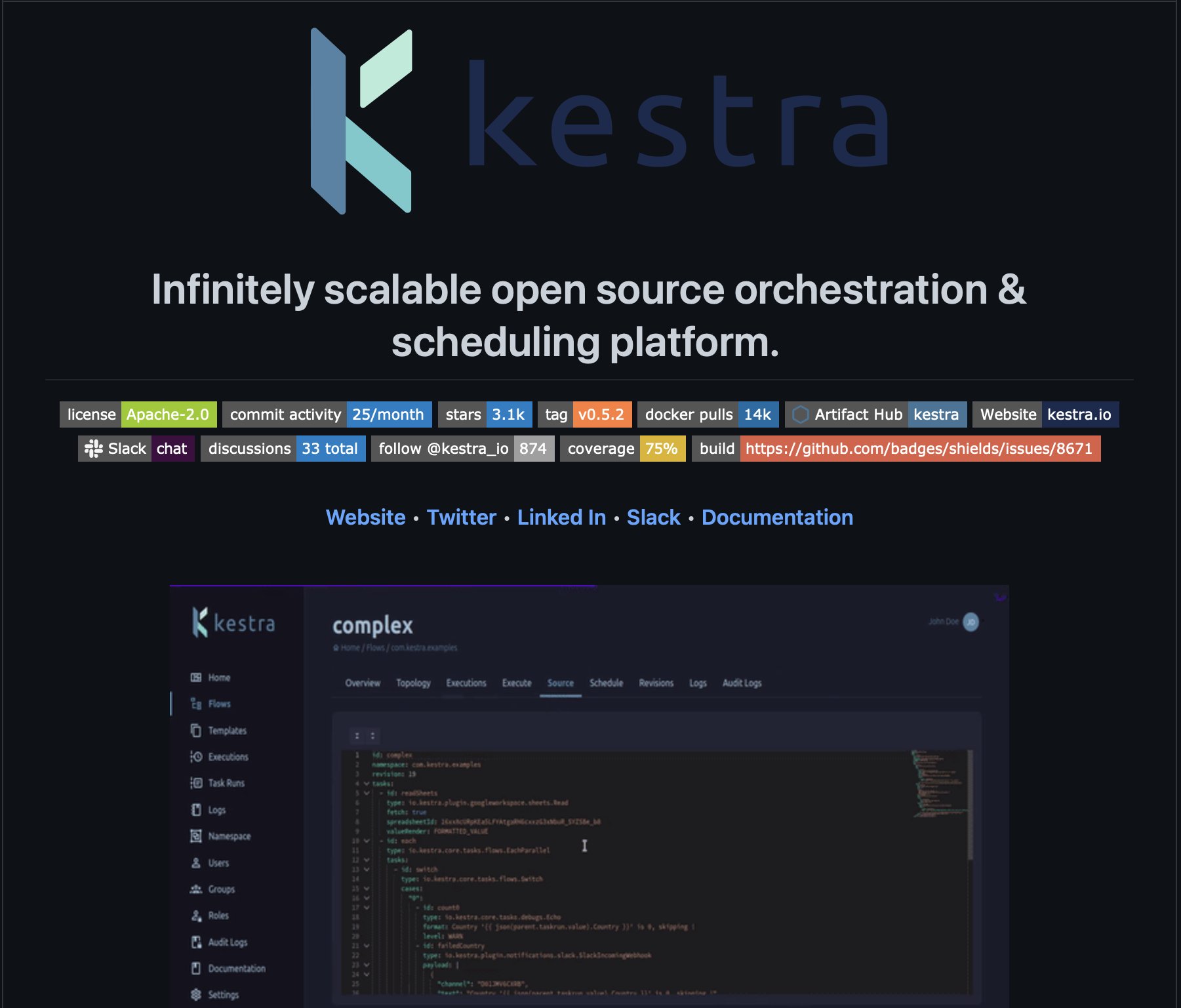Screen dimensions: 1181x1008
Task: Select the Source tab
Action: pyautogui.click(x=561, y=683)
